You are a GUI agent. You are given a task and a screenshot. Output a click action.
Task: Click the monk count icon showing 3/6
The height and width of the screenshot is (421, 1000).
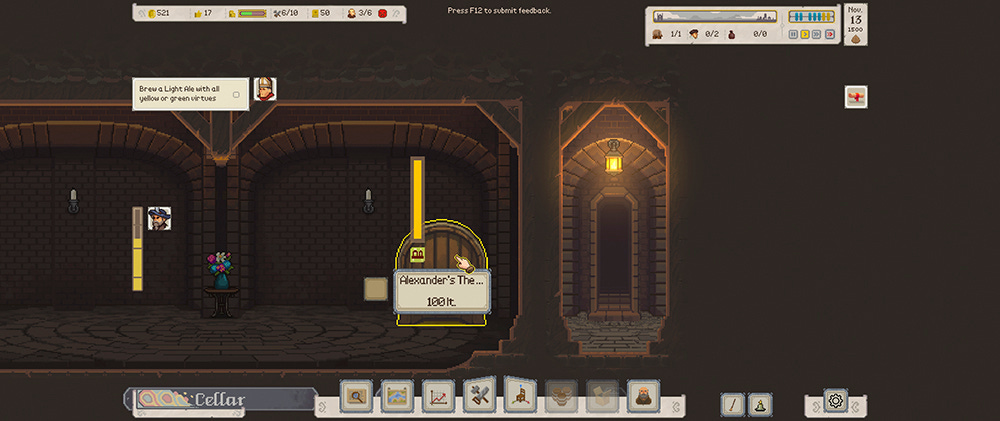coord(351,13)
